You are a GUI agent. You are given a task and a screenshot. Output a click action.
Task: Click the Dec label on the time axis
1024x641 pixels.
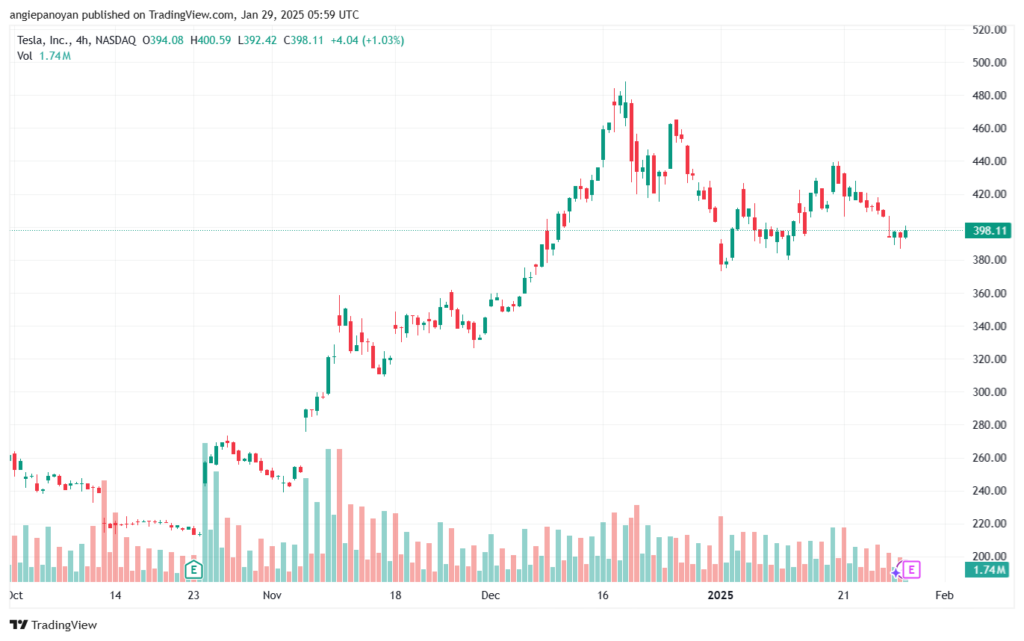tap(491, 595)
